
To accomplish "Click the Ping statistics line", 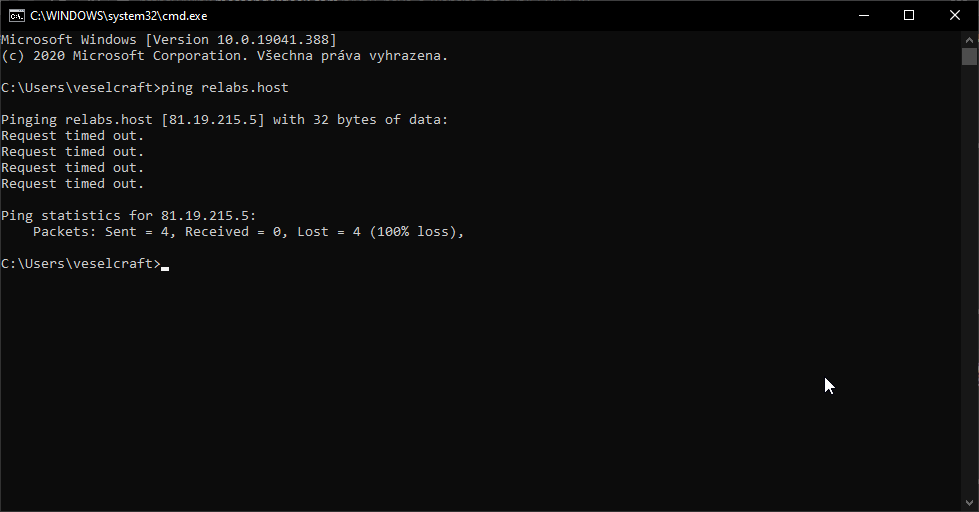I will 129,216.
